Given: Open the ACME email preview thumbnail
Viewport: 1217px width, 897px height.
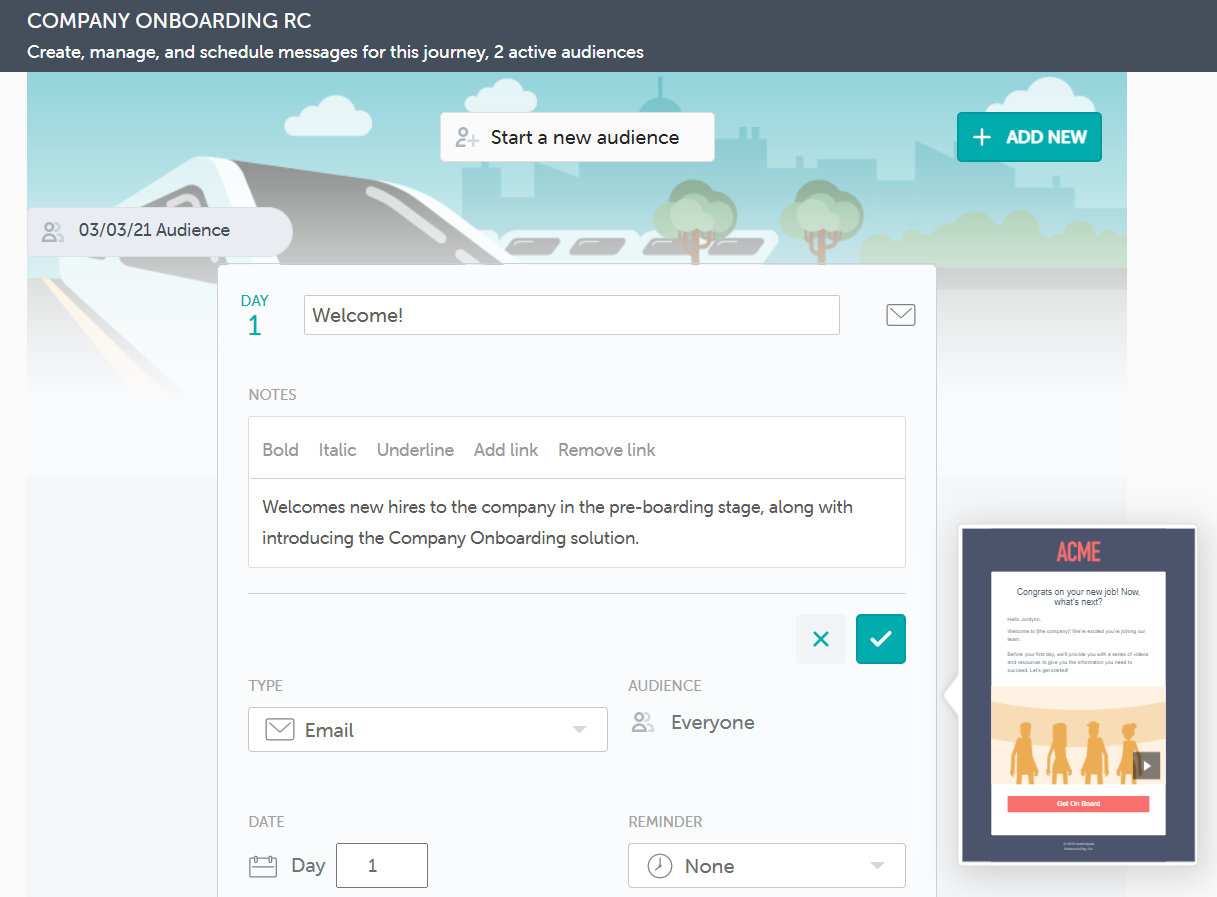Looking at the screenshot, I should pyautogui.click(x=1078, y=694).
